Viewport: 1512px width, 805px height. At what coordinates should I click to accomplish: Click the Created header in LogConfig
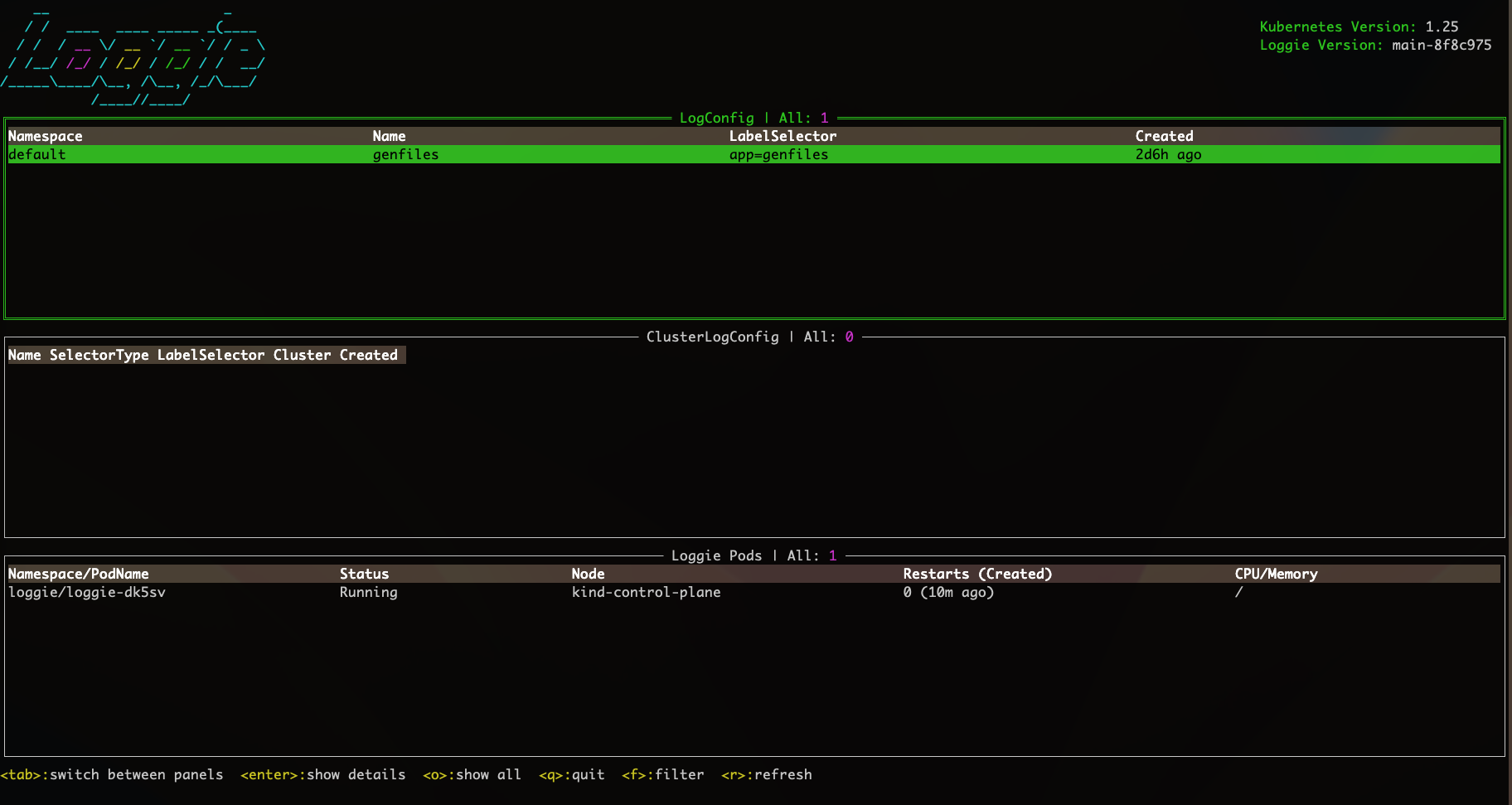(1164, 136)
